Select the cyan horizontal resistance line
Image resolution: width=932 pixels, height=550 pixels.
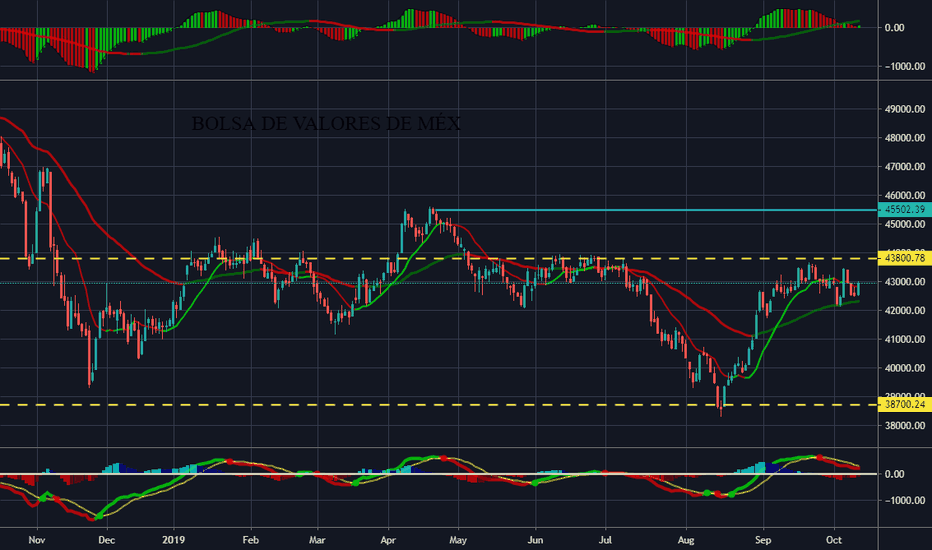pos(657,210)
